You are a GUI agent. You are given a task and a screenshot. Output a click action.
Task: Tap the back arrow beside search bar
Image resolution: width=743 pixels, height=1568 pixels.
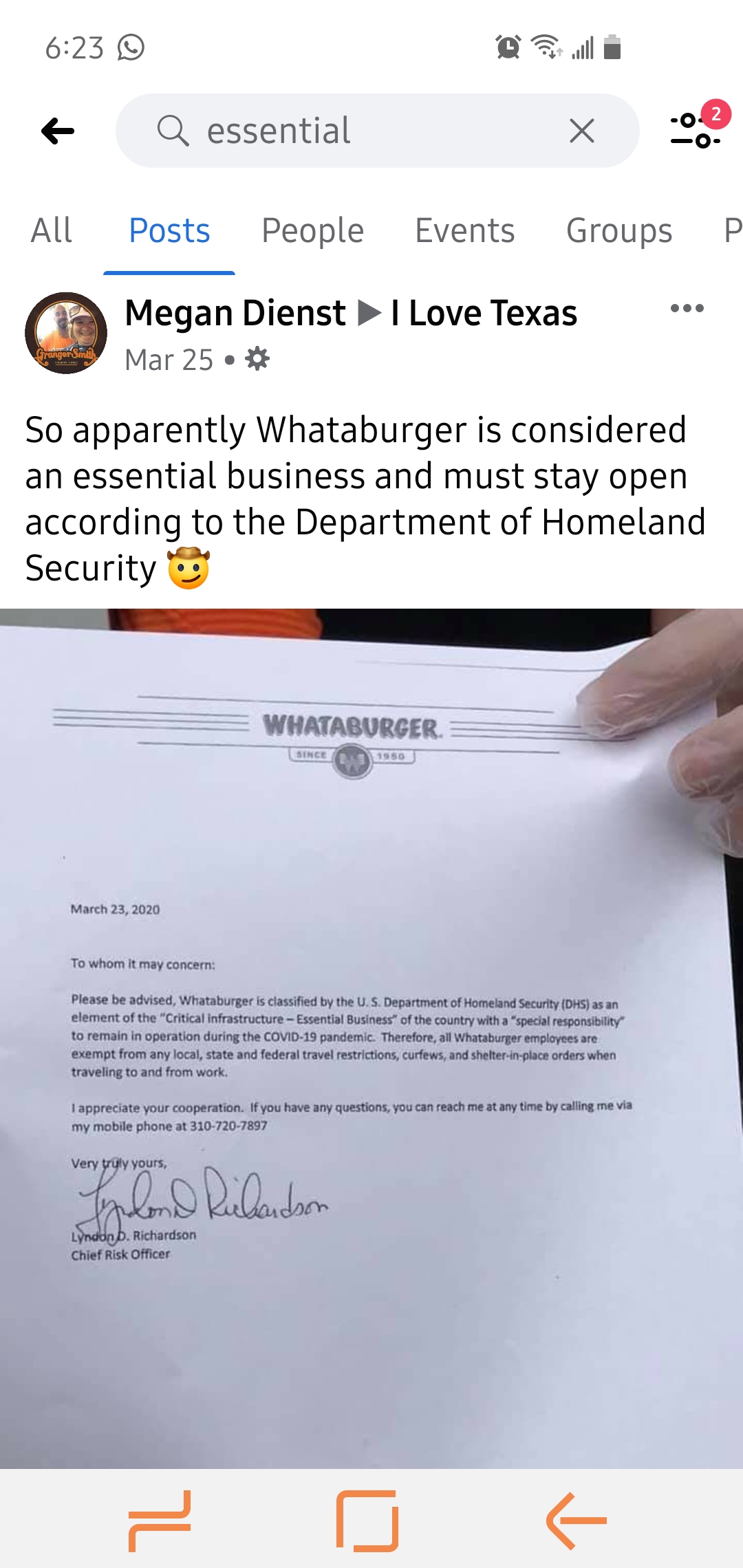58,131
